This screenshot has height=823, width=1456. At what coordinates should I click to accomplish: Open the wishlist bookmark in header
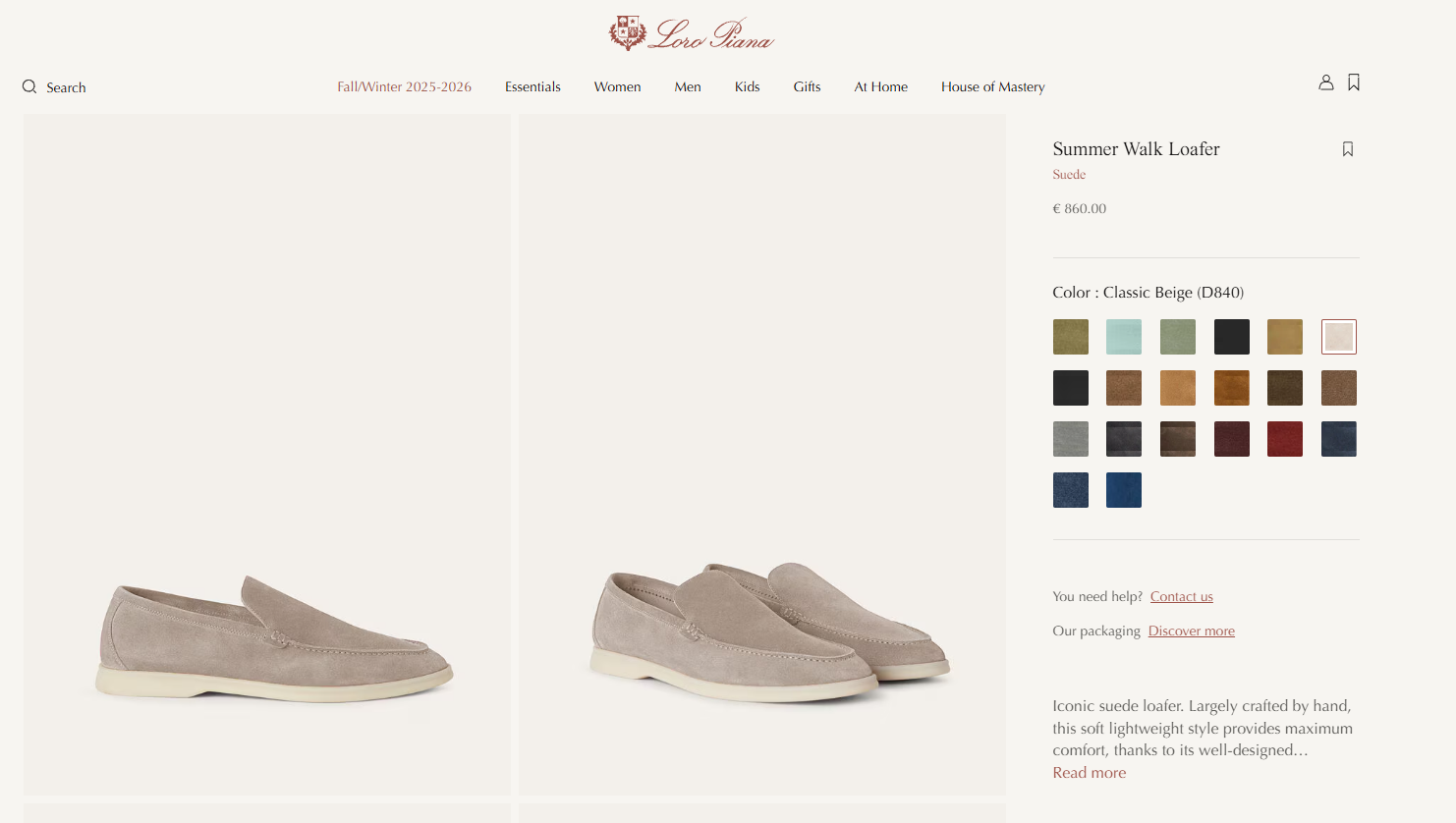(1354, 82)
